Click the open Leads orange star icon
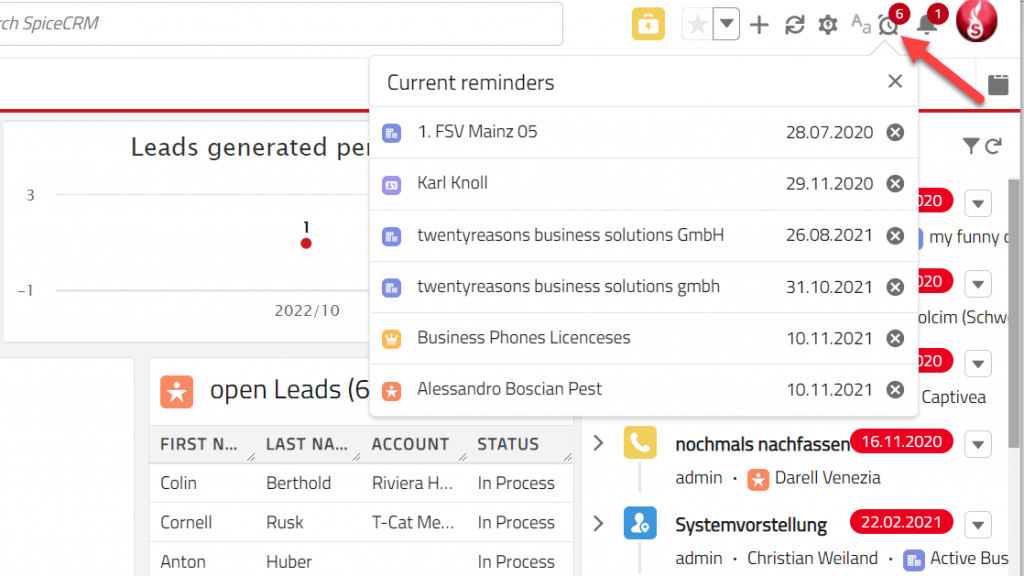1024x576 pixels. pos(176,391)
